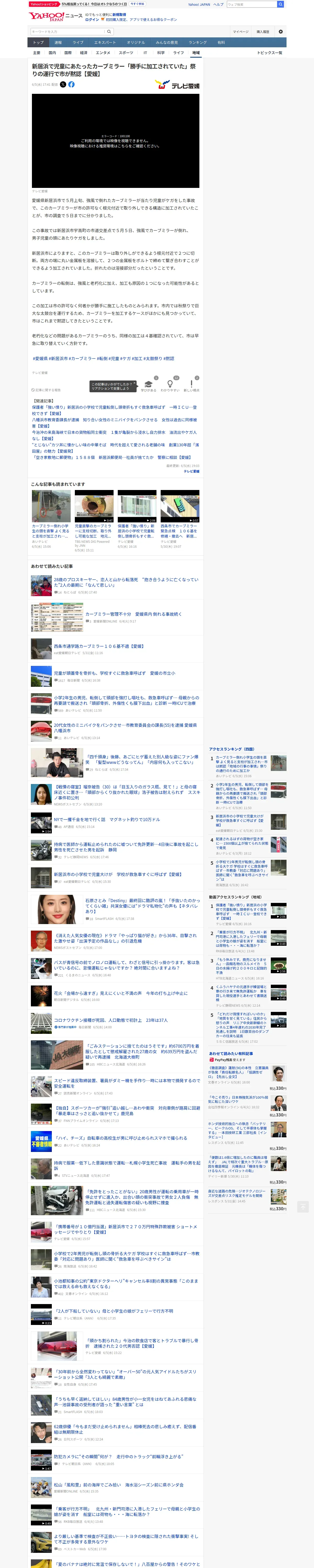Open the オリジナル navigation tab
Screen dimensions: 314x1568
click(x=136, y=43)
